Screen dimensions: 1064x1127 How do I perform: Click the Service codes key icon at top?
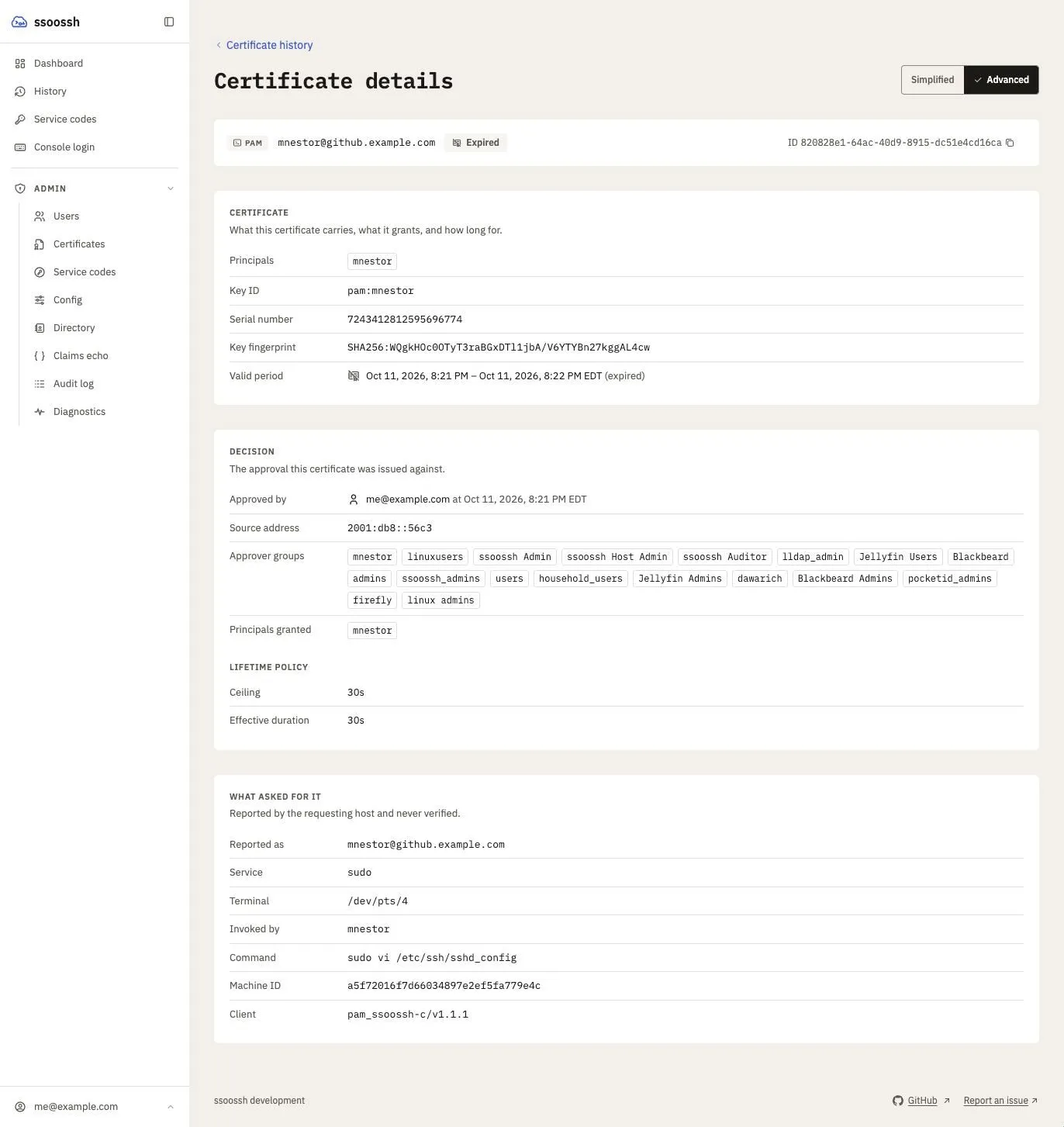(x=20, y=119)
